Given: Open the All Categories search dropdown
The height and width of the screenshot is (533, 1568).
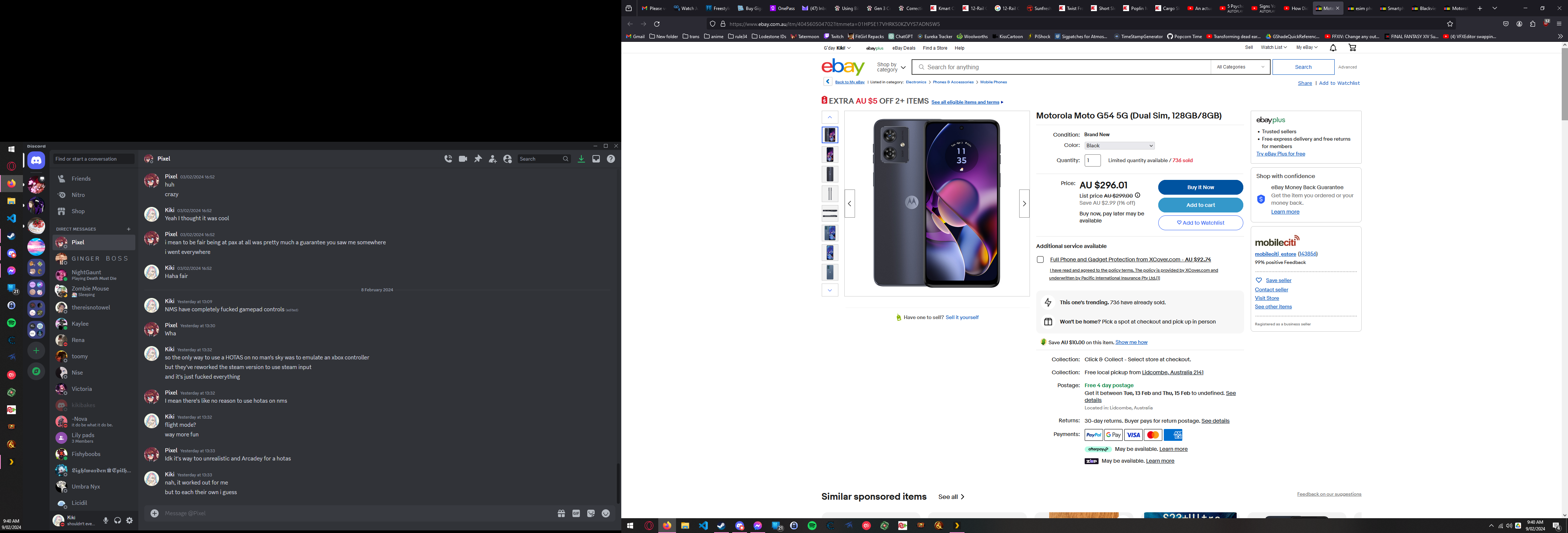Looking at the screenshot, I should [1240, 67].
